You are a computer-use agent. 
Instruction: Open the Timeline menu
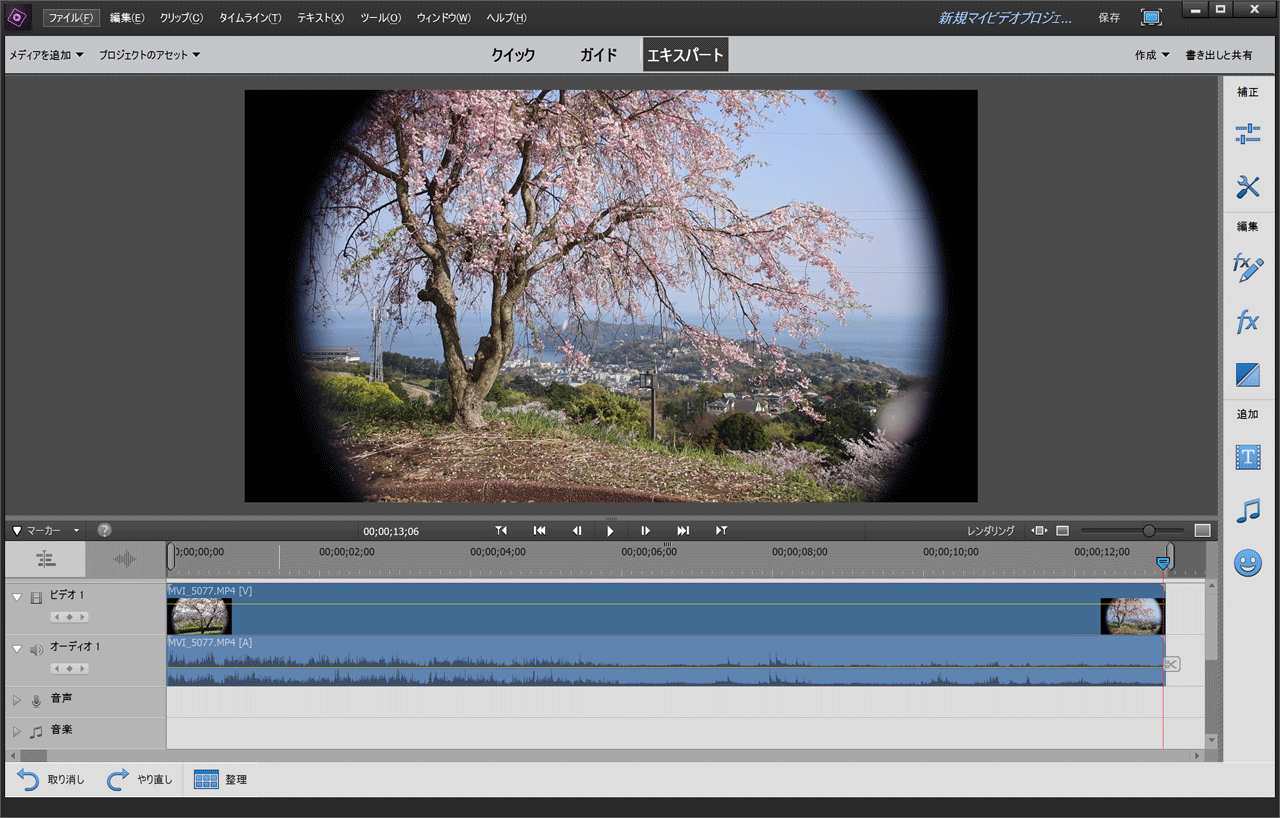(250, 18)
